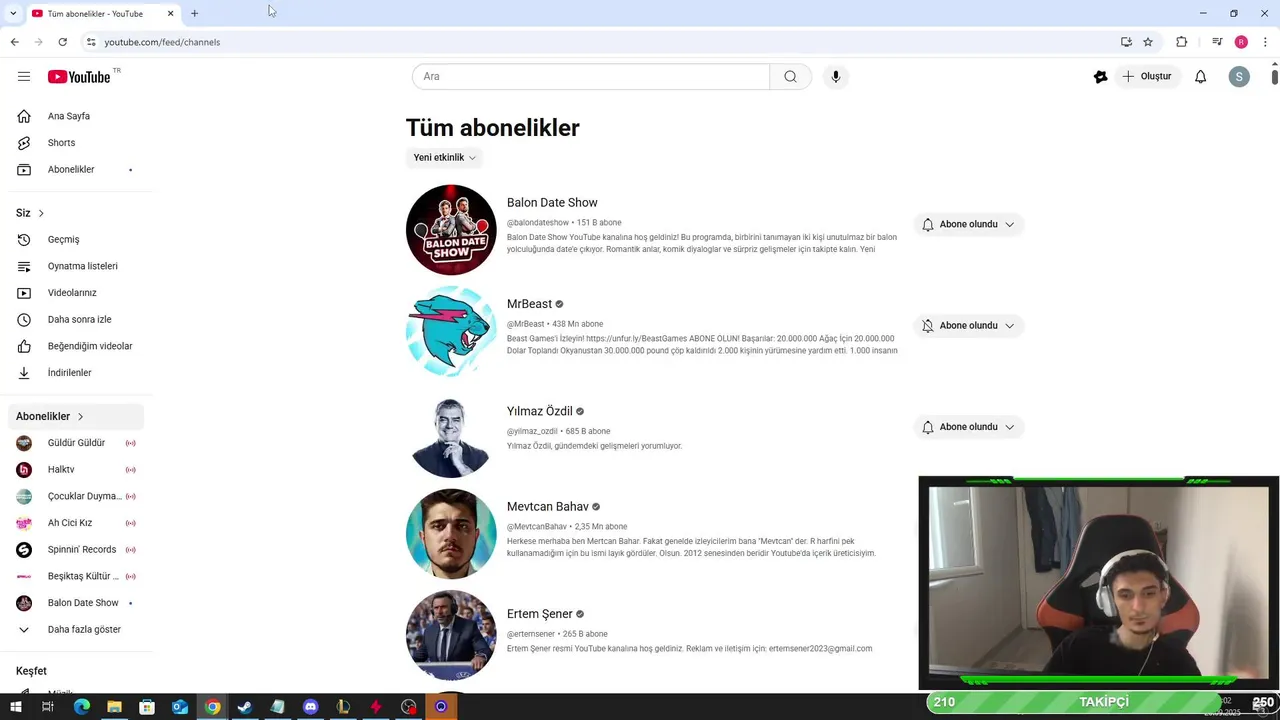Open Mevtcan Bahav channel title
The image size is (1280, 720).
coord(548,507)
